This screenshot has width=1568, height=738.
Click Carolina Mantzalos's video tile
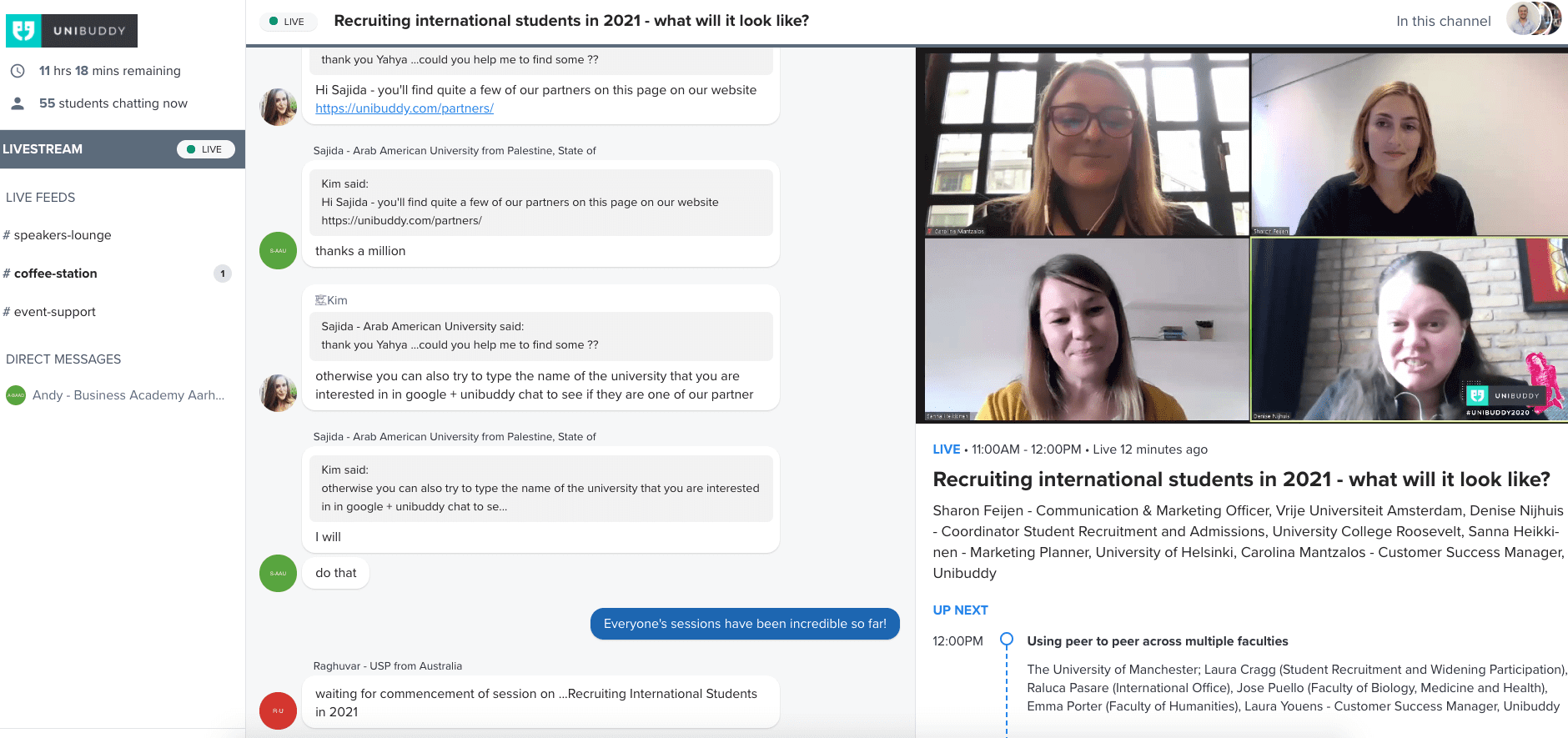pyautogui.click(x=1087, y=145)
